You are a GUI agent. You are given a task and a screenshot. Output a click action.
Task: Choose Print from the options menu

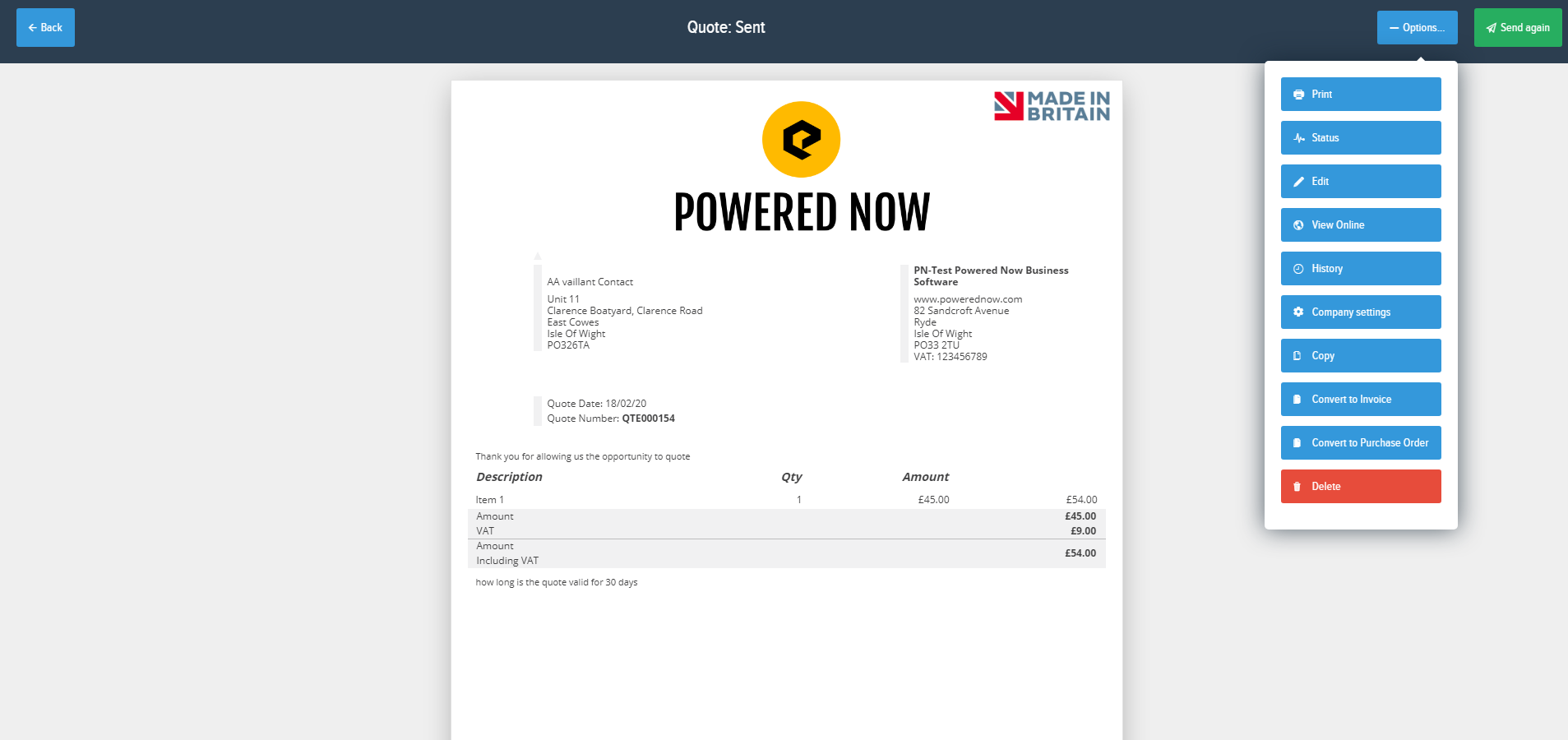pyautogui.click(x=1361, y=95)
